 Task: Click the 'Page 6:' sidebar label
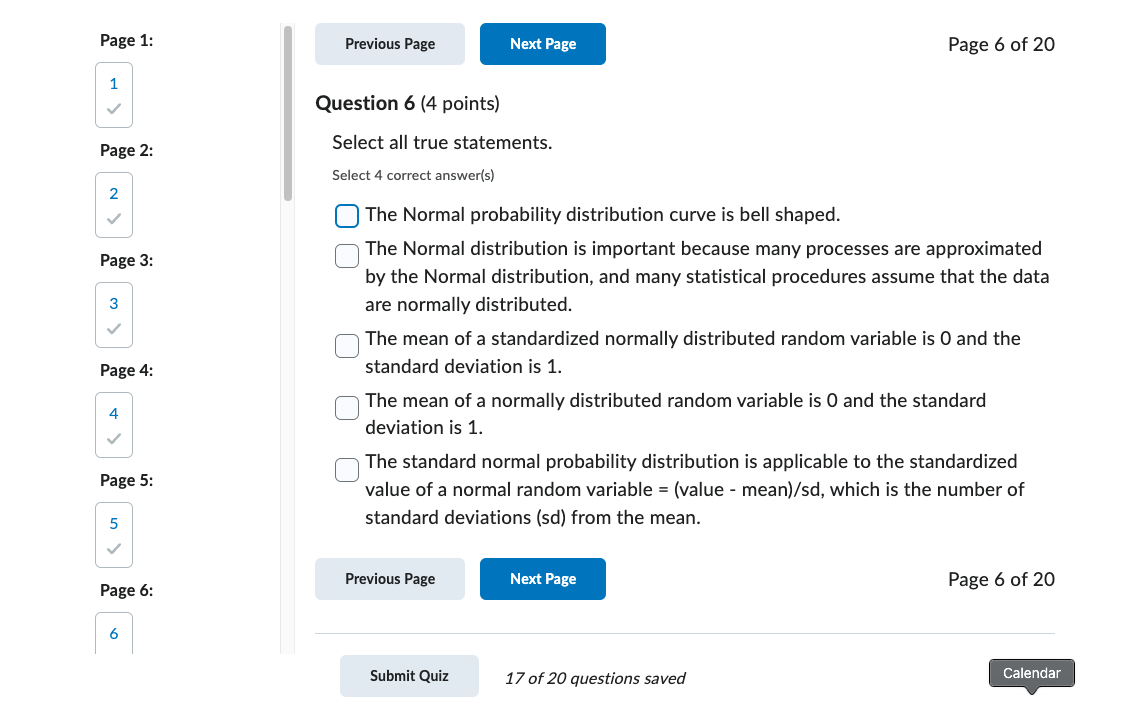coord(127,591)
